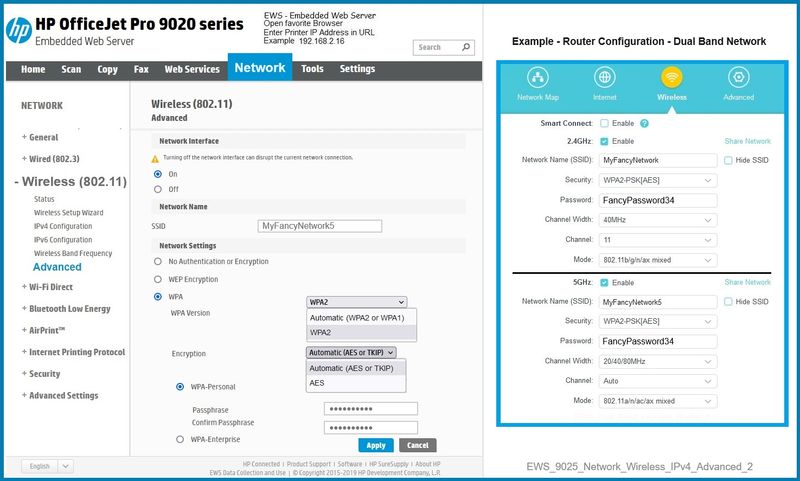
Task: Choose AES in encryption list
Action: coord(356,383)
